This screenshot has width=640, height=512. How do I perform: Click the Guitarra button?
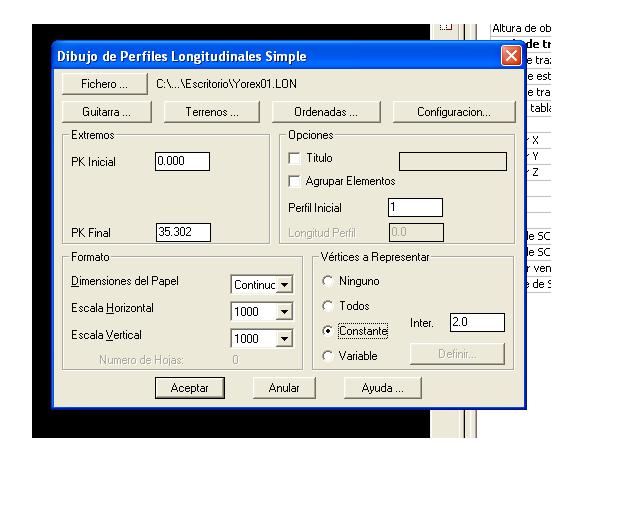[x=107, y=112]
